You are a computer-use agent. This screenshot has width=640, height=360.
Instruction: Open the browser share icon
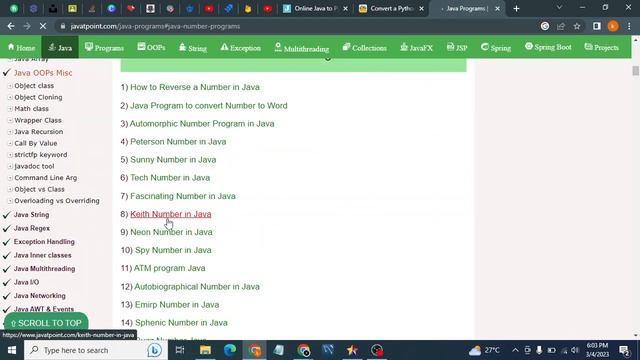click(x=561, y=26)
